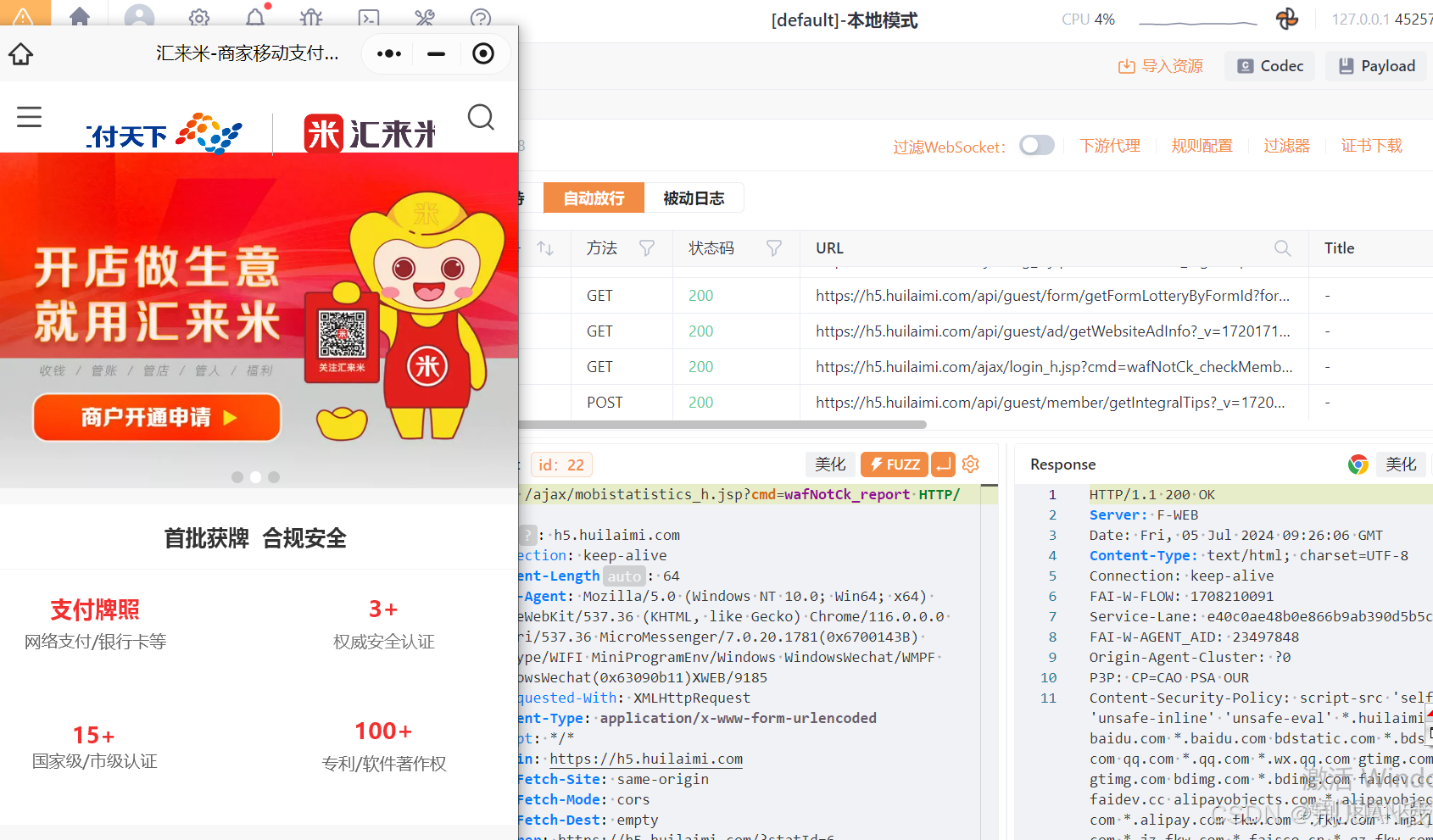Open 规则配置 link
The width and height of the screenshot is (1433, 840).
(x=1202, y=146)
